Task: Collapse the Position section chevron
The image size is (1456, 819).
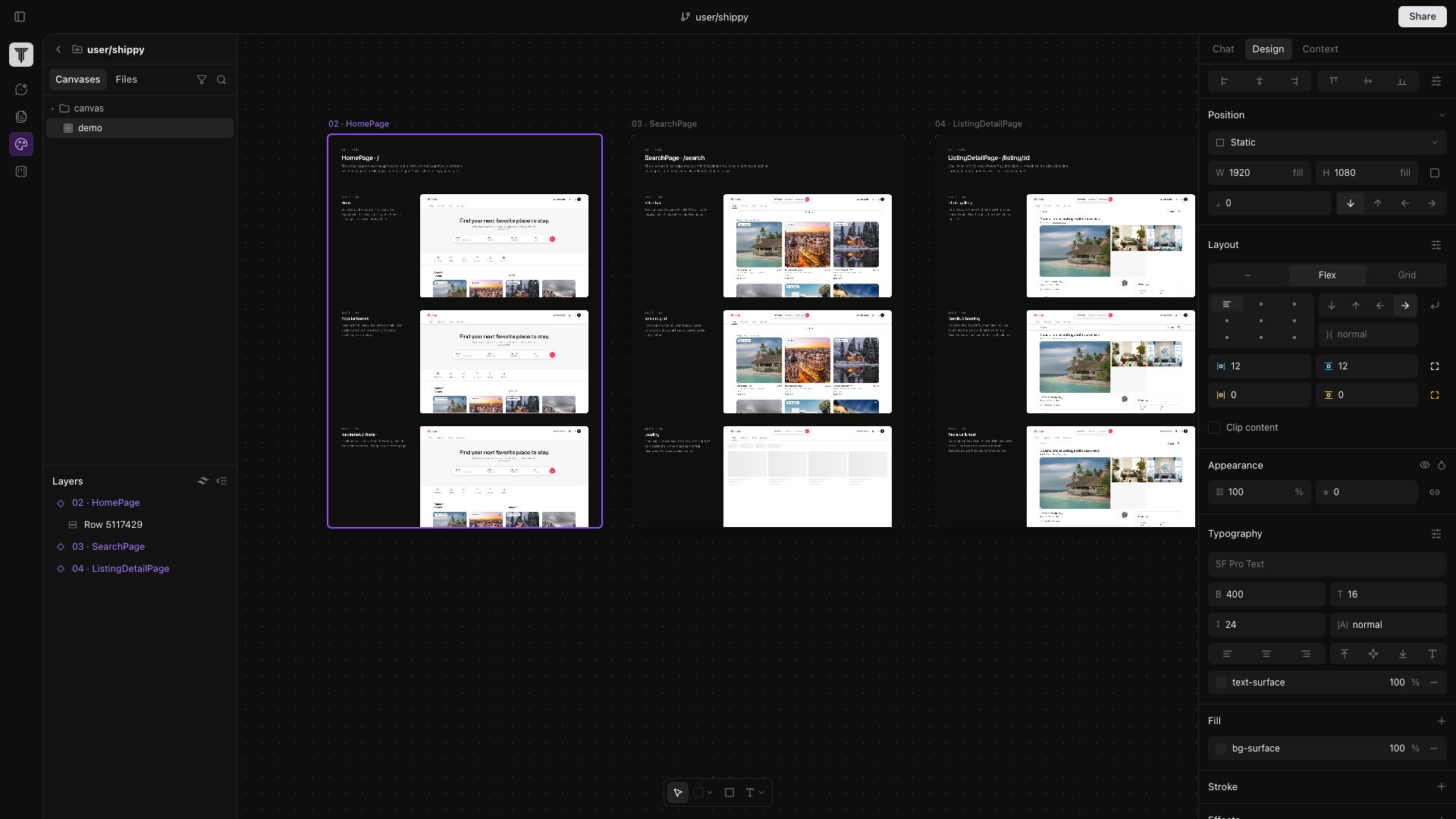Action: tap(1442, 115)
